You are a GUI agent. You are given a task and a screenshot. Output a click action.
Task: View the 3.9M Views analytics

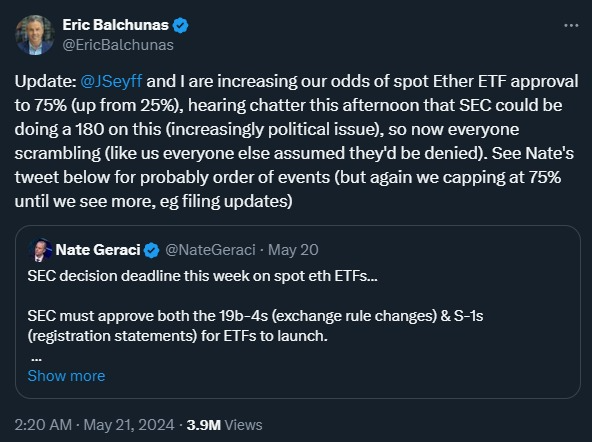point(224,425)
